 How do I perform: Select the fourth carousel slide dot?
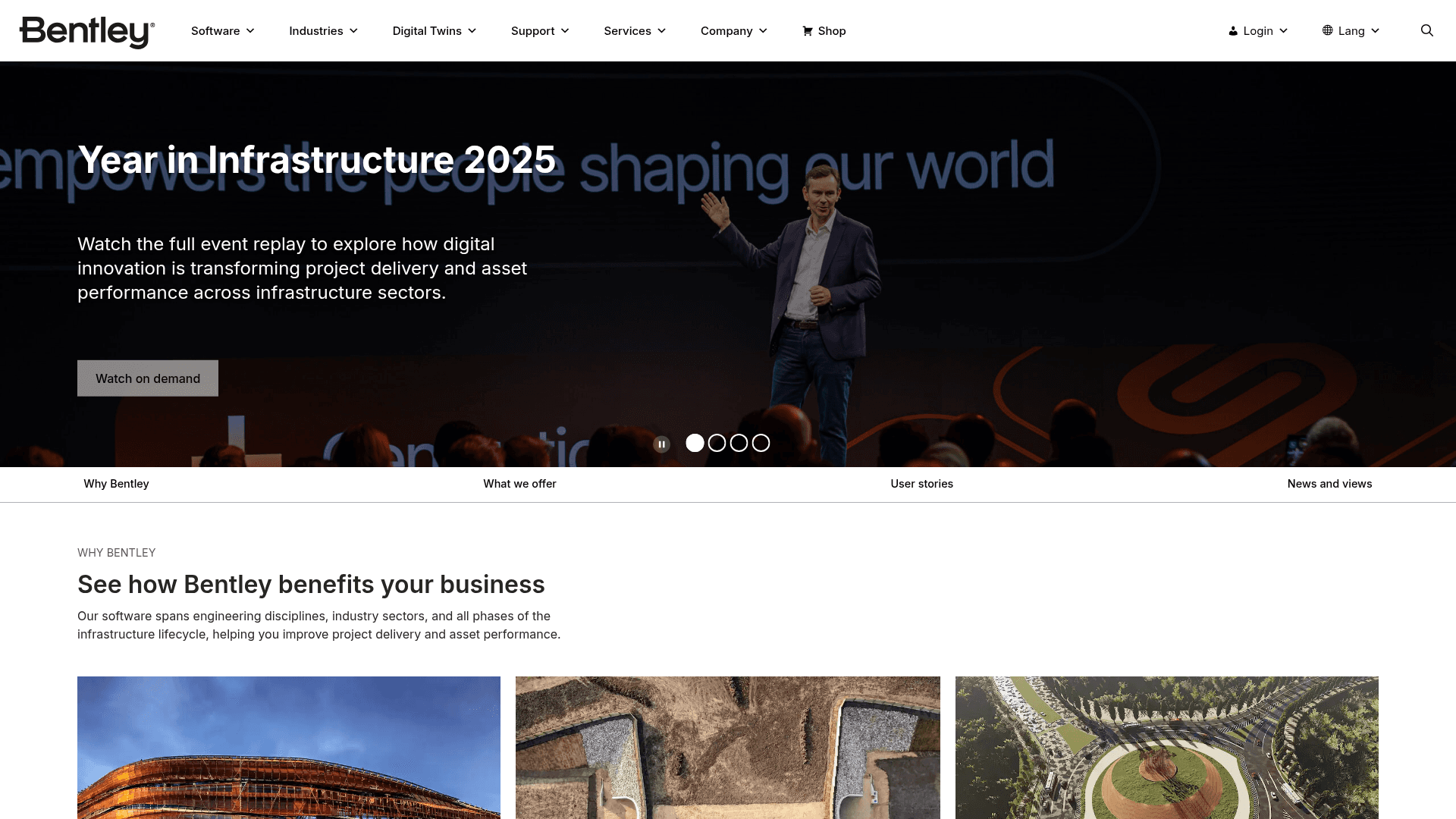[x=761, y=443]
